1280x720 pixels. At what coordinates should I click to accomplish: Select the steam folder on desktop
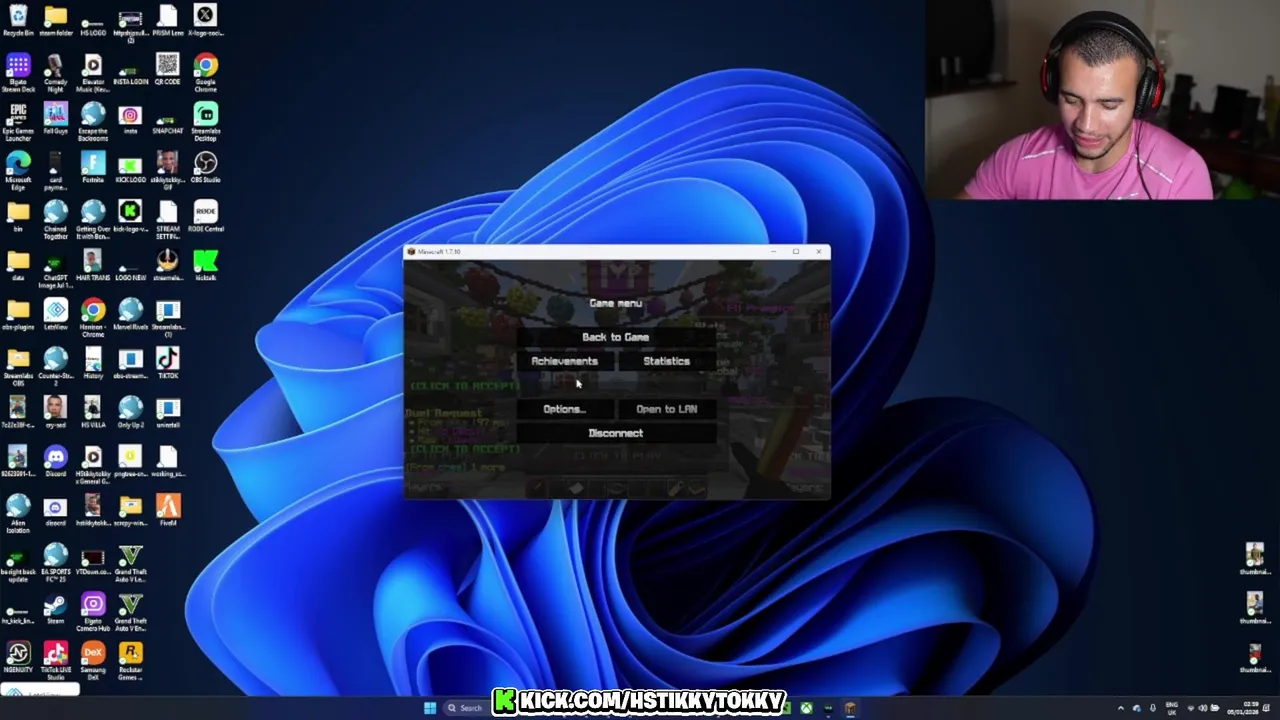click(55, 20)
